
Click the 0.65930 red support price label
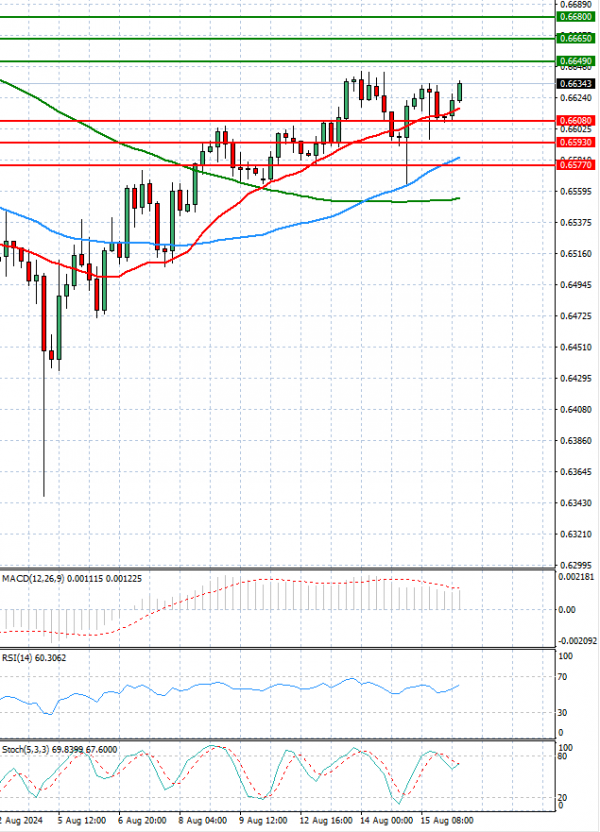[576, 142]
